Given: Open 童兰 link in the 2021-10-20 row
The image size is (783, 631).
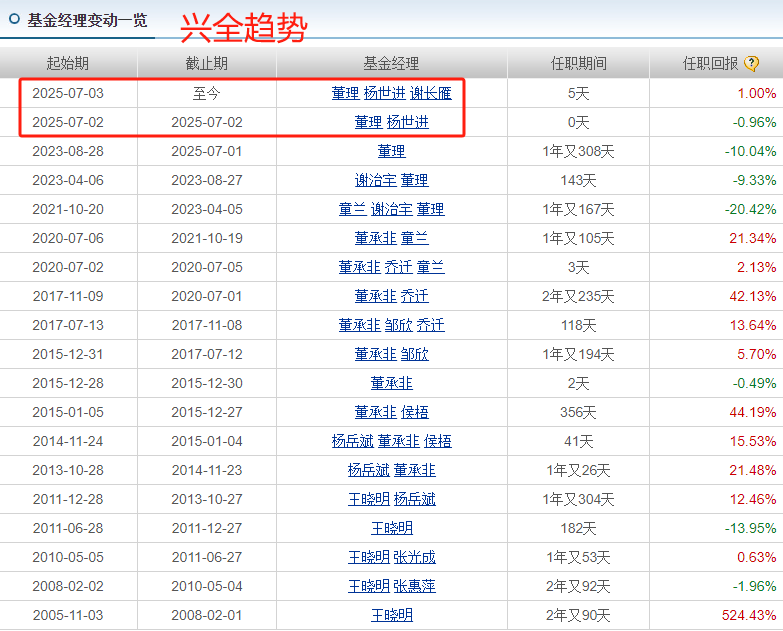Looking at the screenshot, I should coord(353,209).
